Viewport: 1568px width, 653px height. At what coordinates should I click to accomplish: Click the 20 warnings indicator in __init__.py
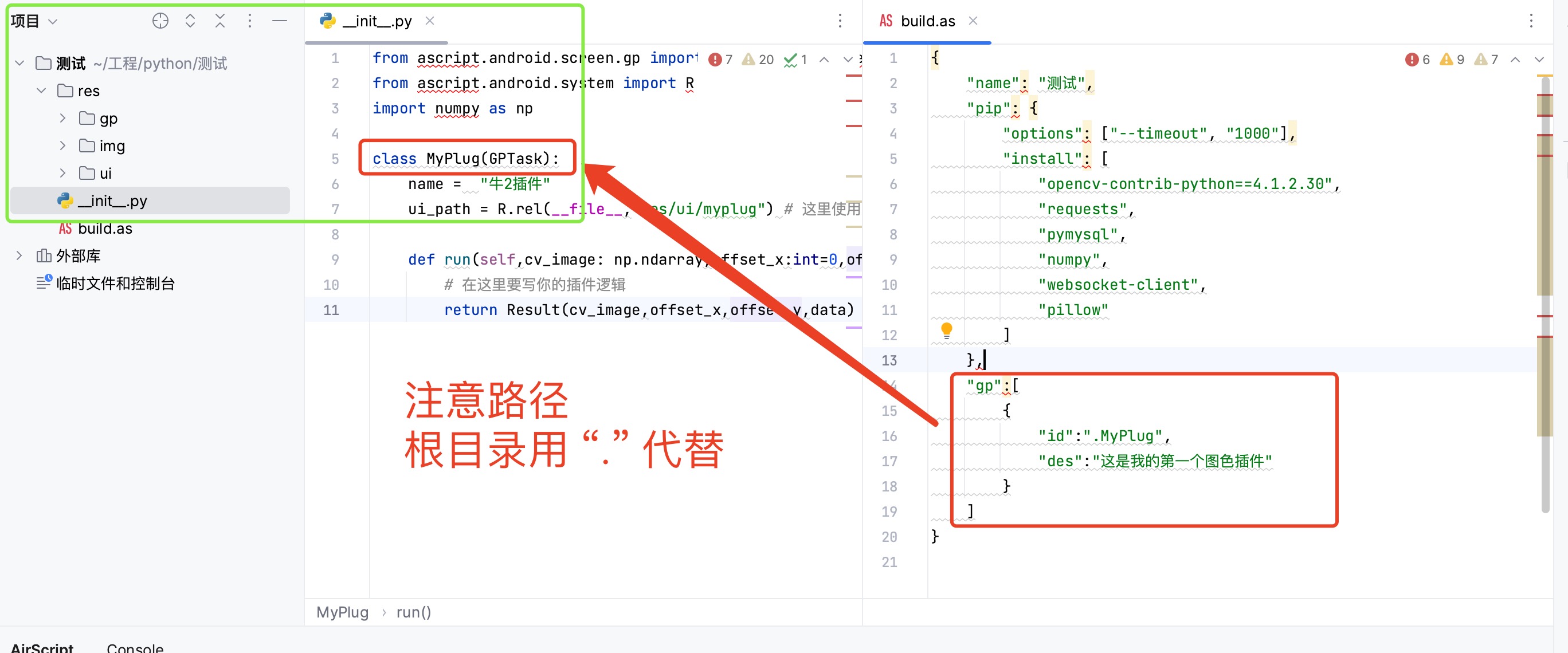coord(757,59)
